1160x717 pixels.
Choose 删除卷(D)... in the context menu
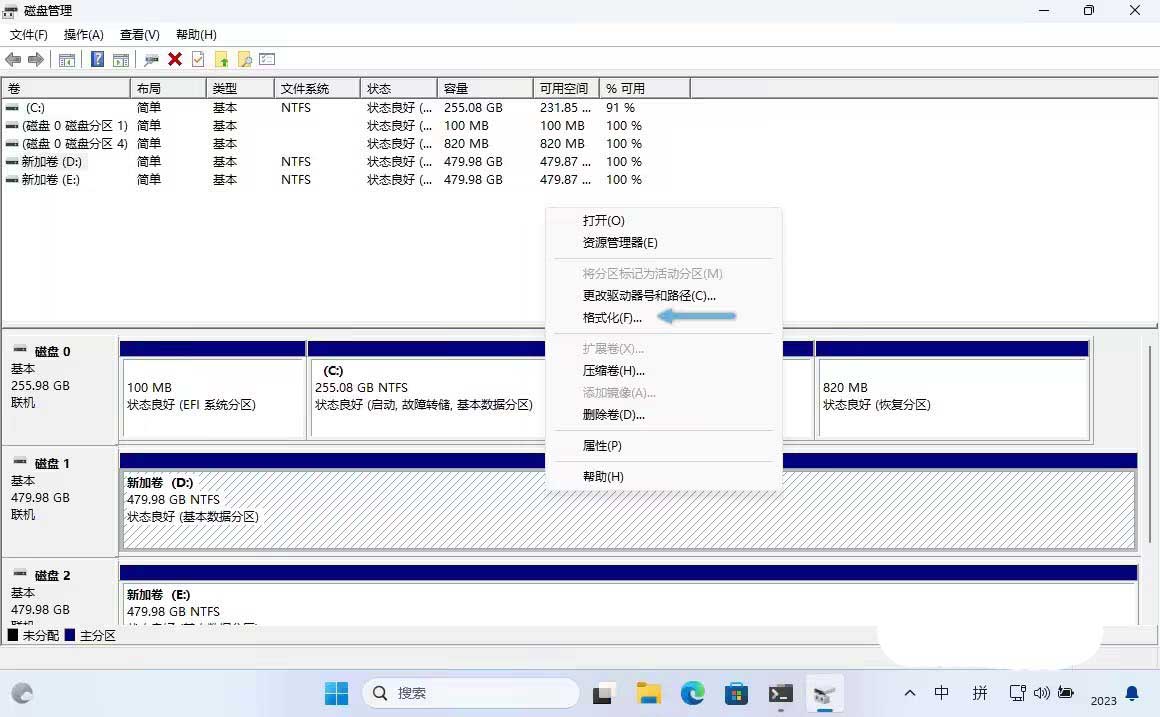pos(664,415)
